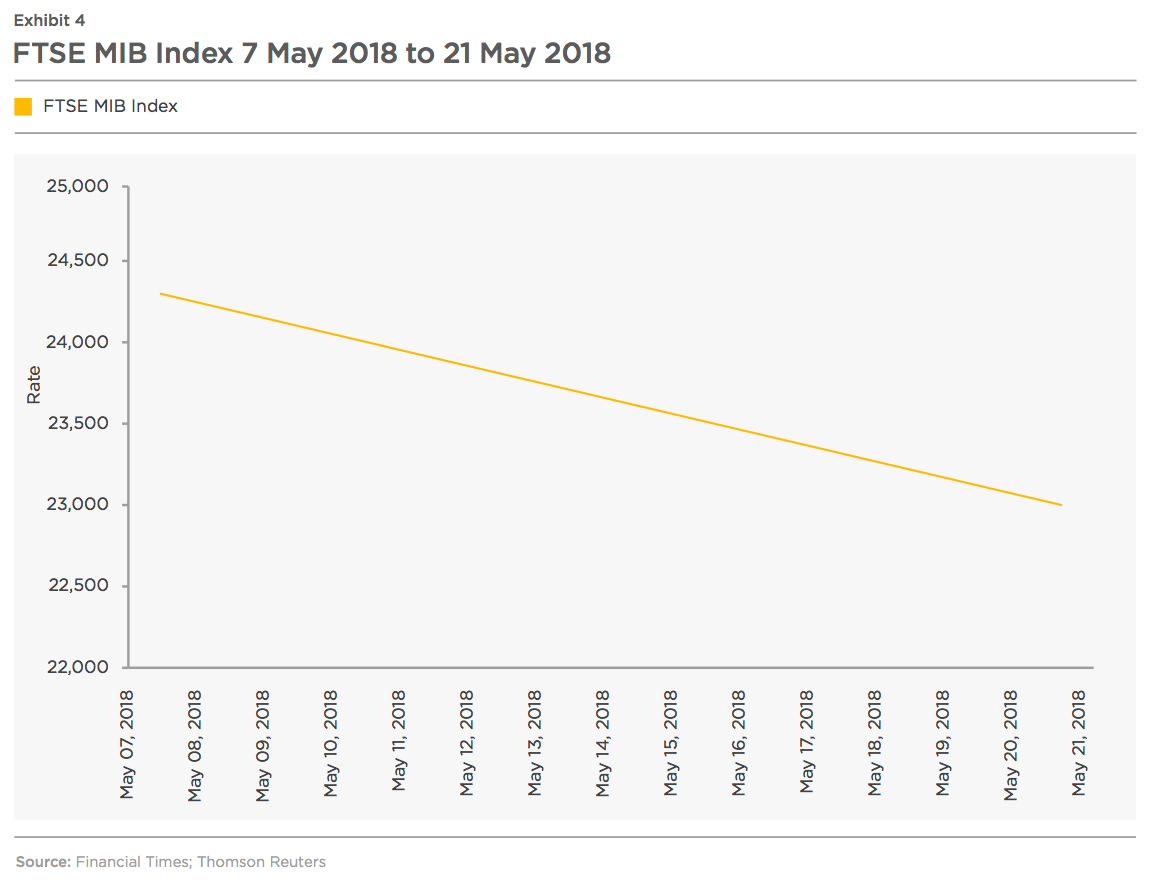
Task: Click the Source Financial Times citation text
Action: [x=170, y=862]
